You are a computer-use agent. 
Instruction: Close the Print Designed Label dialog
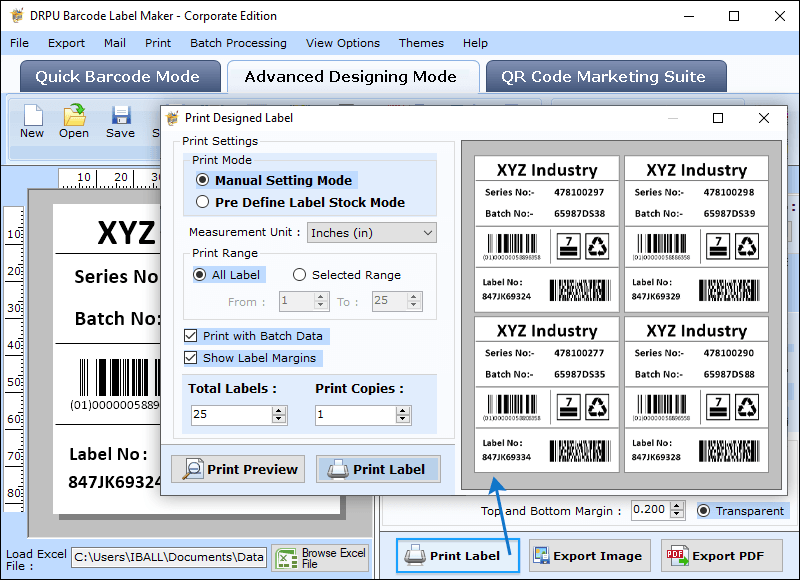(764, 118)
